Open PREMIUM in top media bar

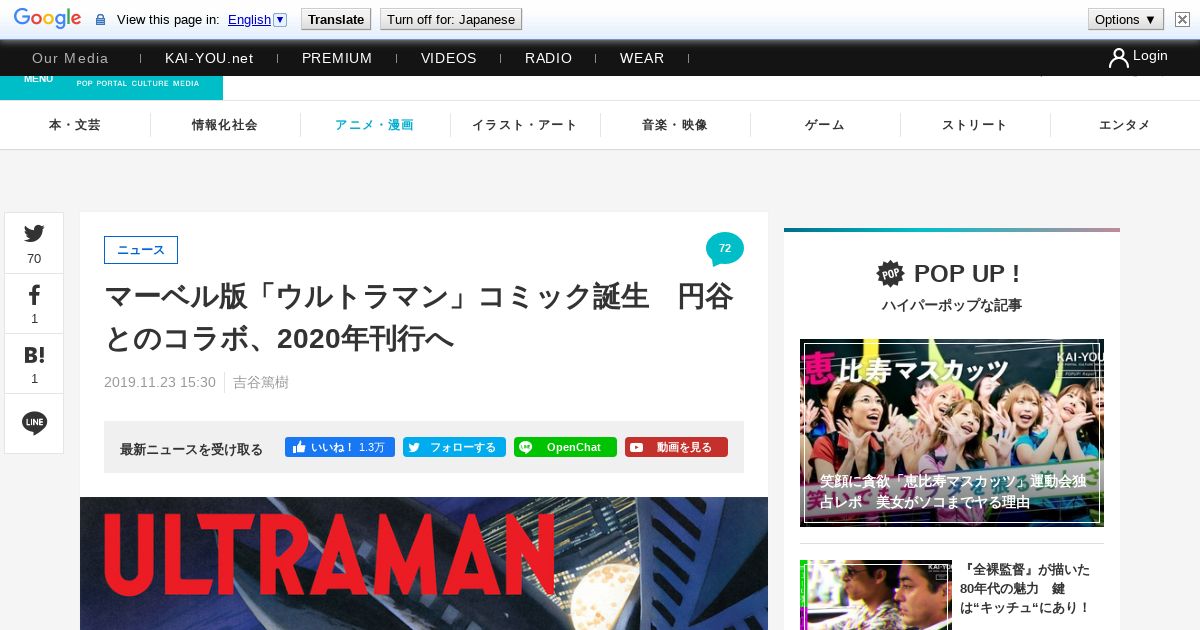(x=337, y=58)
